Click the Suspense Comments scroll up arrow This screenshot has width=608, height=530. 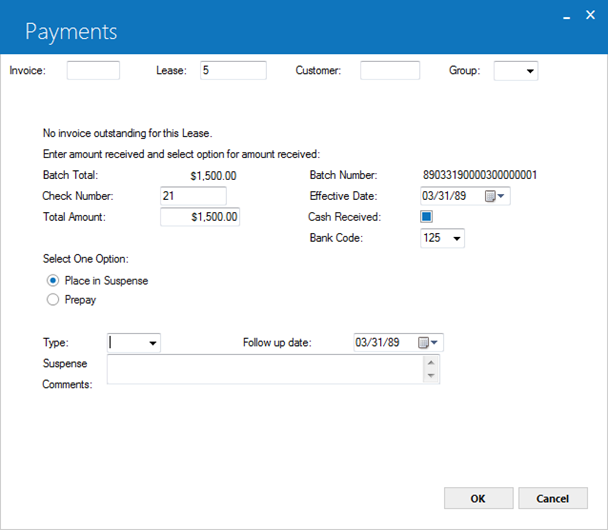[431, 363]
